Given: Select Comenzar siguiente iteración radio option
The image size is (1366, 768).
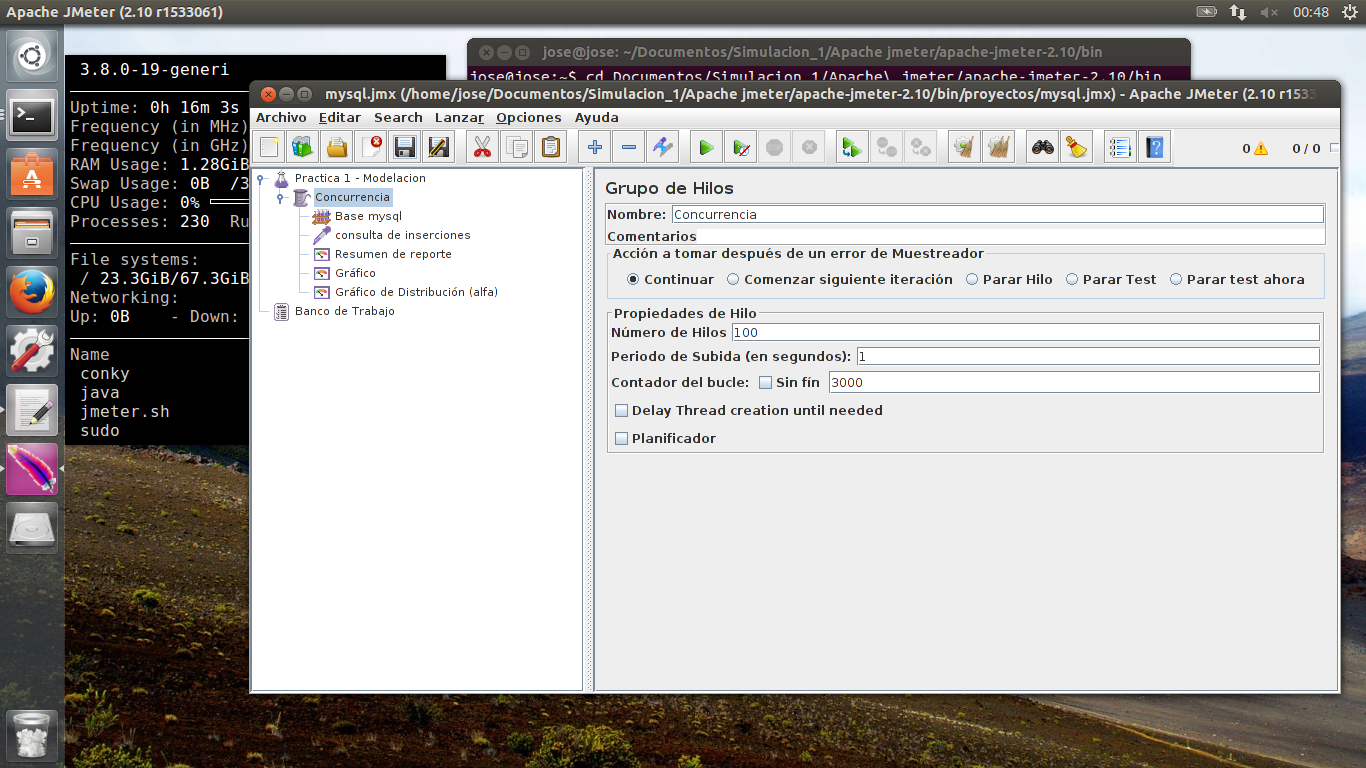Looking at the screenshot, I should tap(733, 280).
